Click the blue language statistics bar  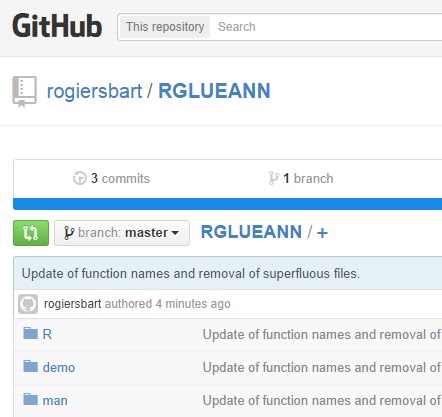[228, 204]
